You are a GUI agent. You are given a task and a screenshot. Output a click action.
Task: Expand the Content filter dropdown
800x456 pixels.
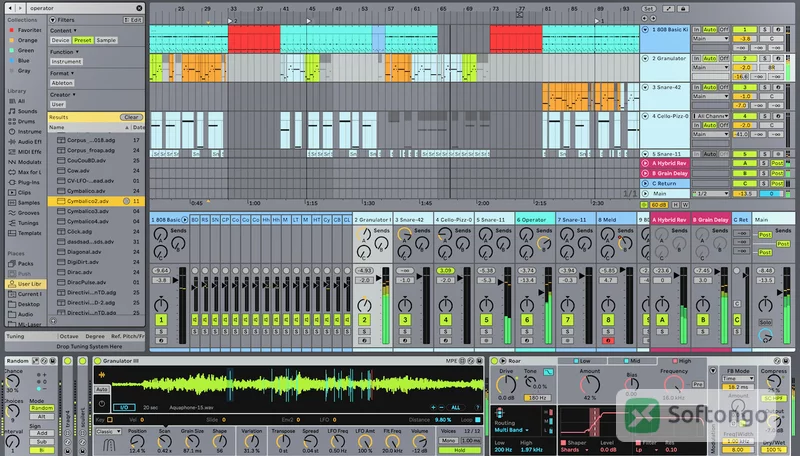pyautogui.click(x=64, y=31)
